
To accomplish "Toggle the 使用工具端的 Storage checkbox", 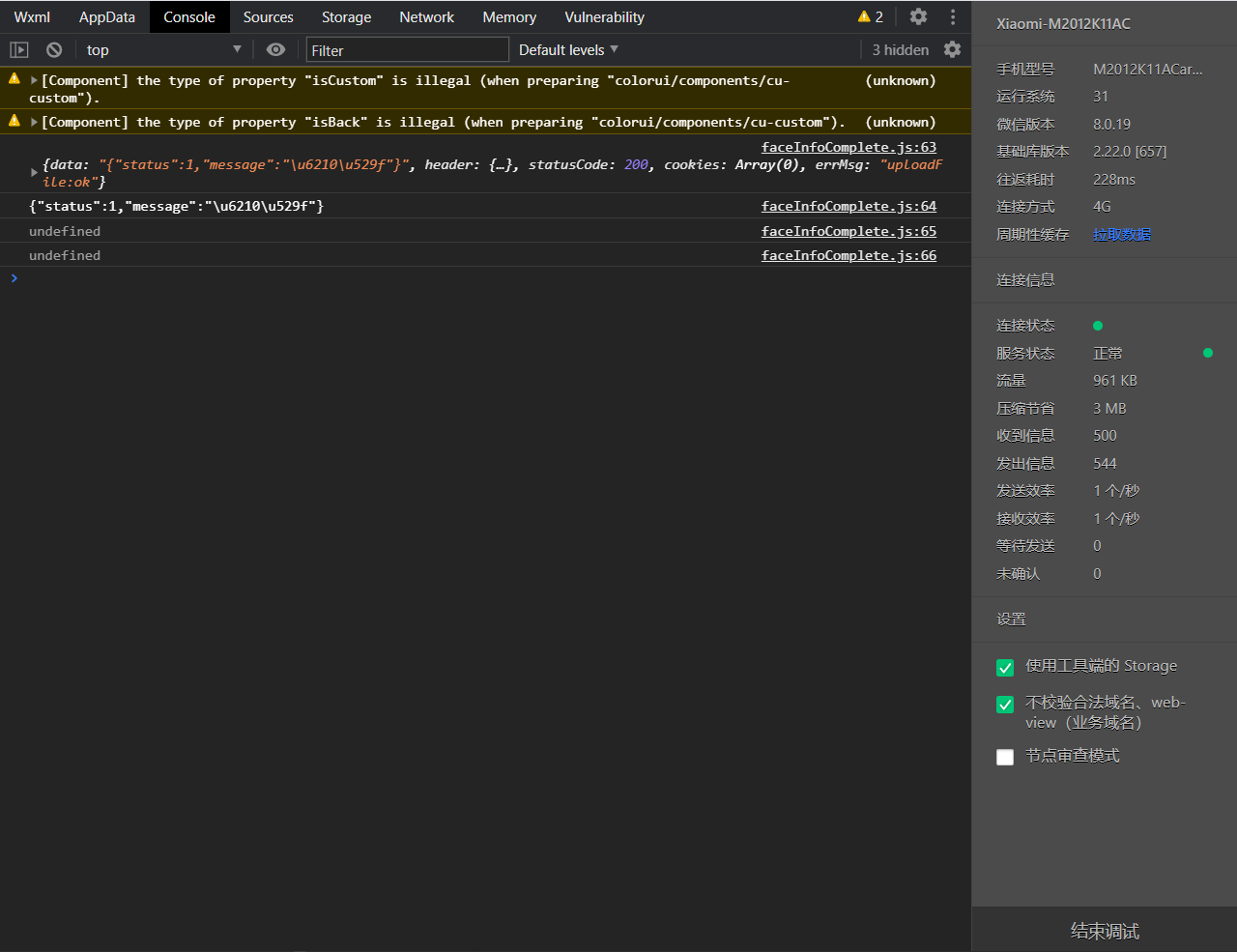I will pyautogui.click(x=1005, y=667).
